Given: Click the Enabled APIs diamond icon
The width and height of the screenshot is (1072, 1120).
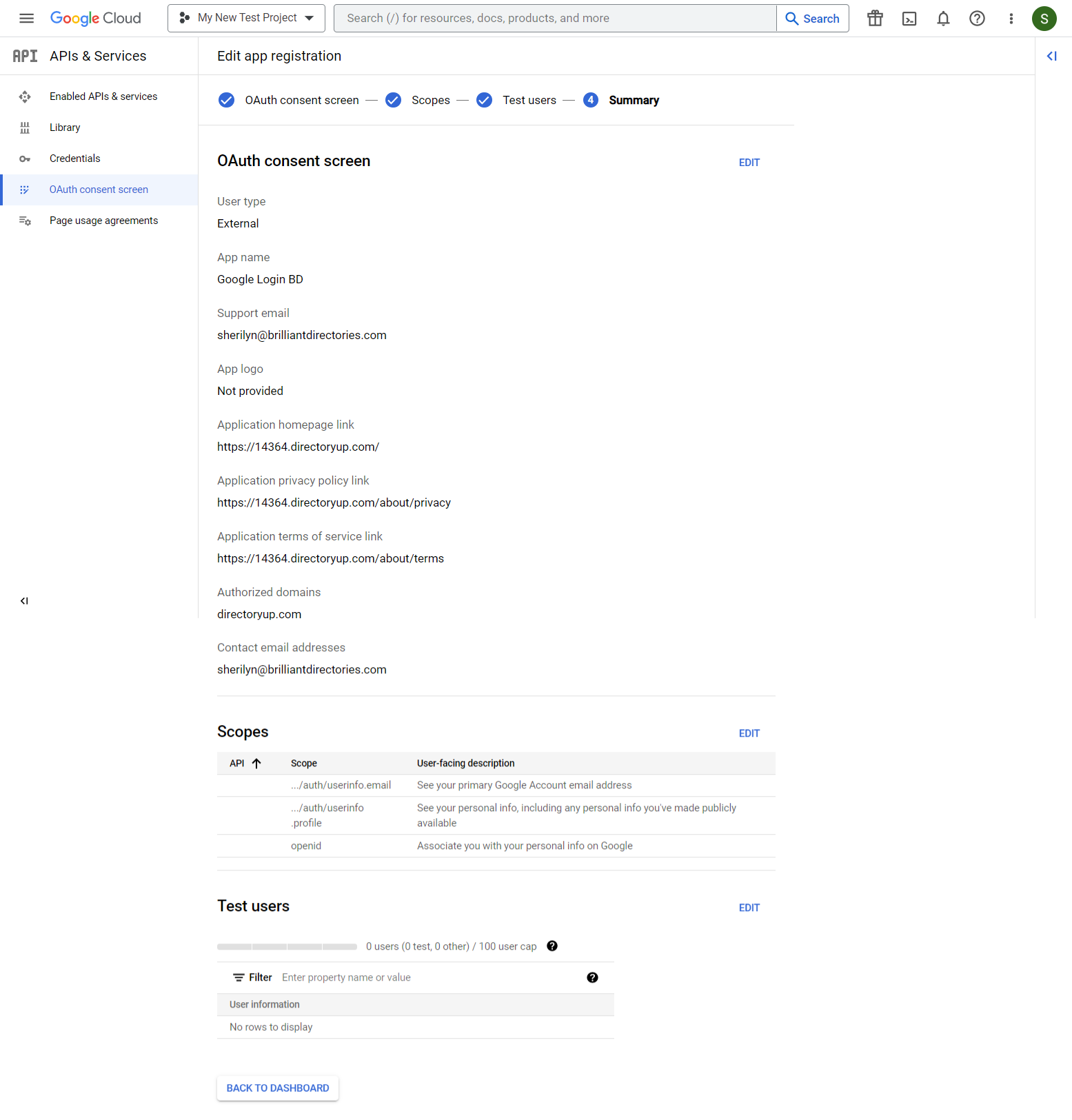Looking at the screenshot, I should (x=25, y=96).
